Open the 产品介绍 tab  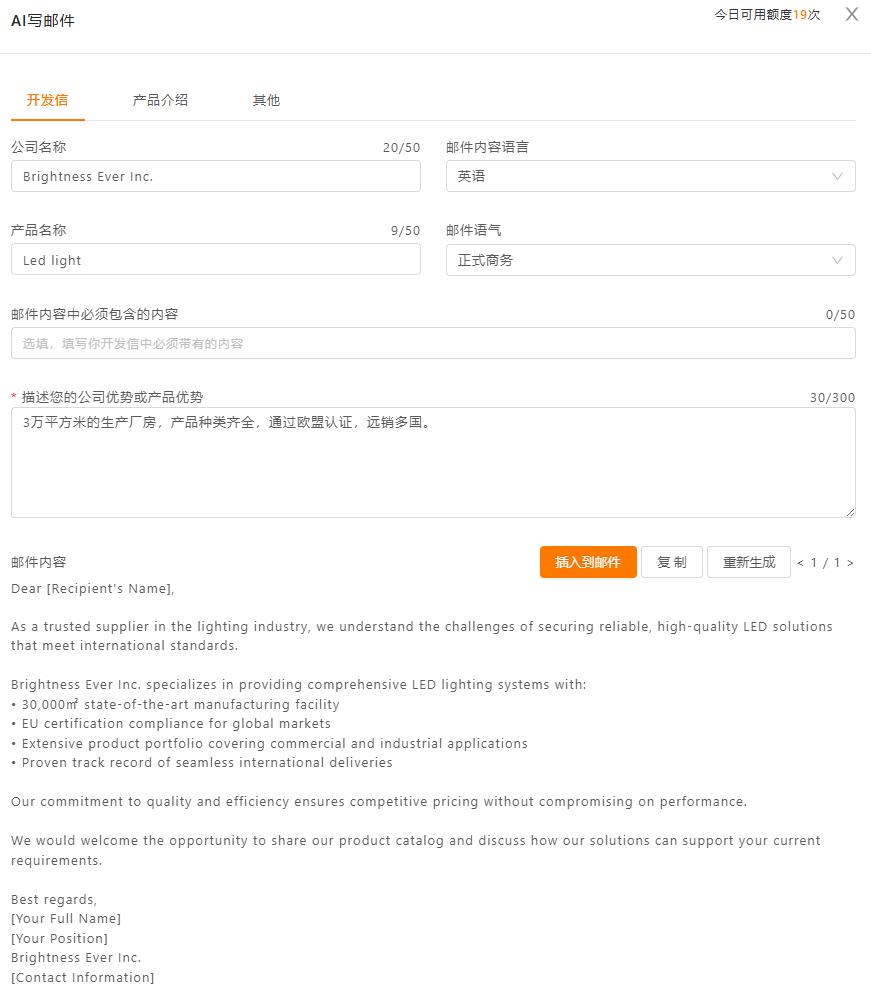pos(160,100)
